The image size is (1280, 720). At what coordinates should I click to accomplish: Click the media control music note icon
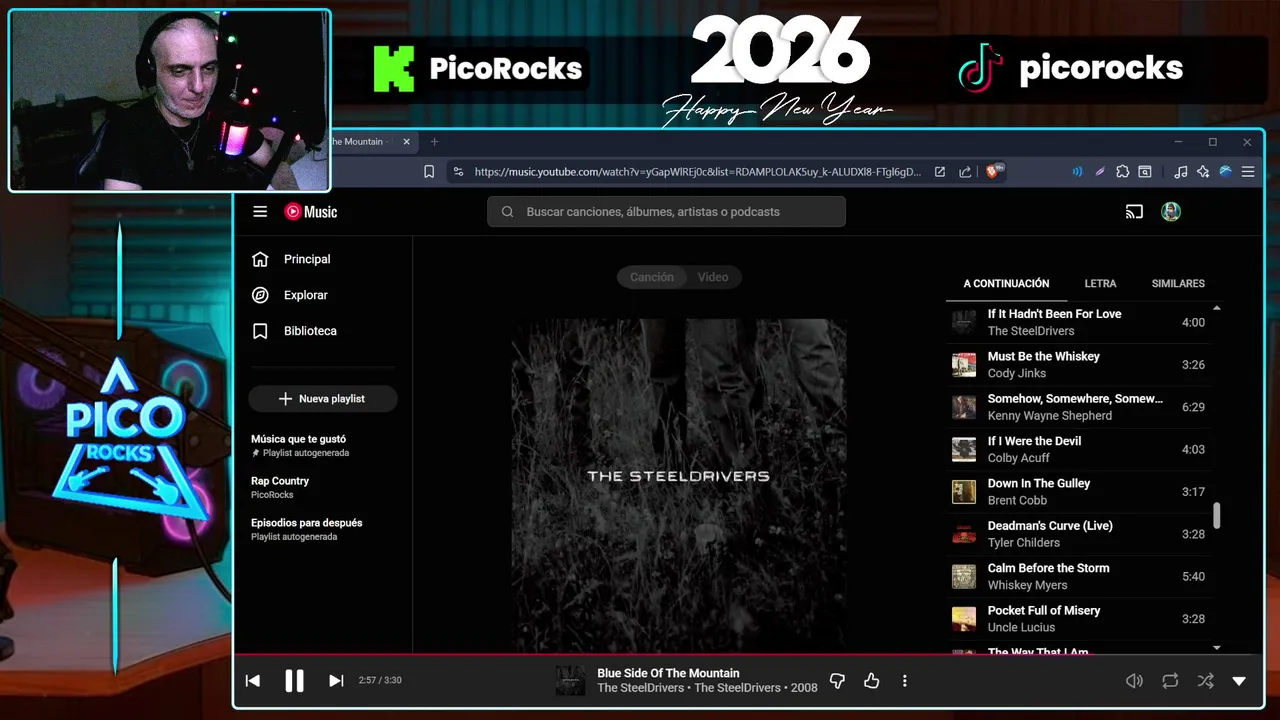pos(1181,172)
